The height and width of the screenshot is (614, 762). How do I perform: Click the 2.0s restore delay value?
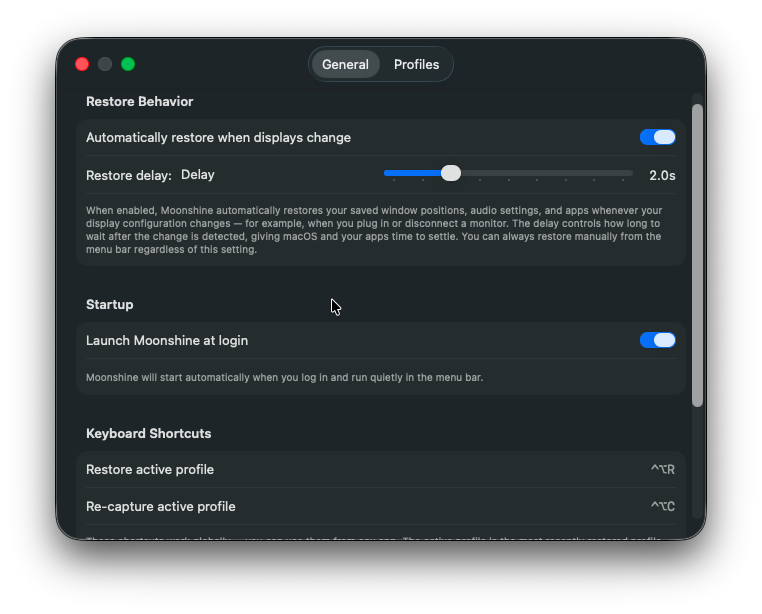[x=662, y=175]
